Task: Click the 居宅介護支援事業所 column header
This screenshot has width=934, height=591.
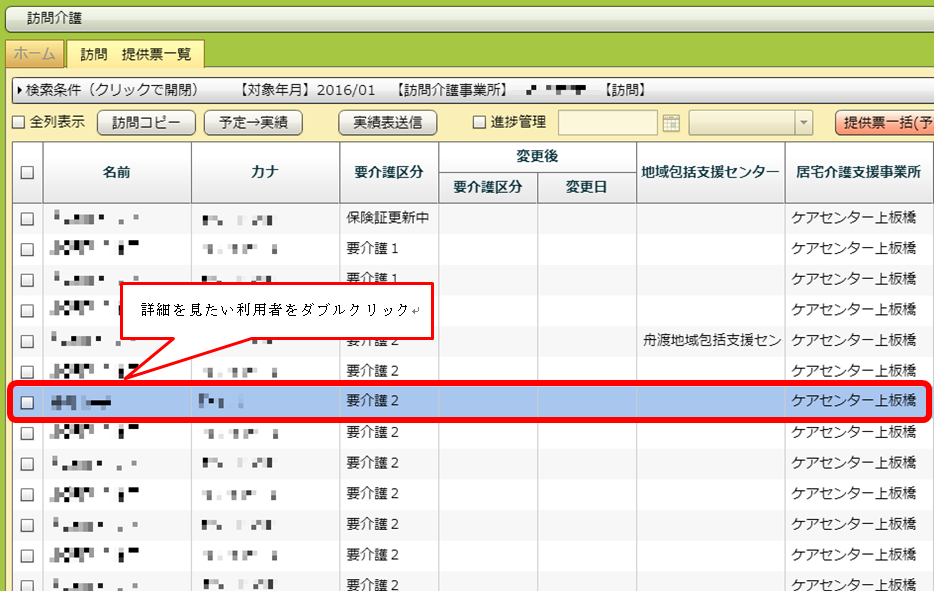Action: point(858,172)
